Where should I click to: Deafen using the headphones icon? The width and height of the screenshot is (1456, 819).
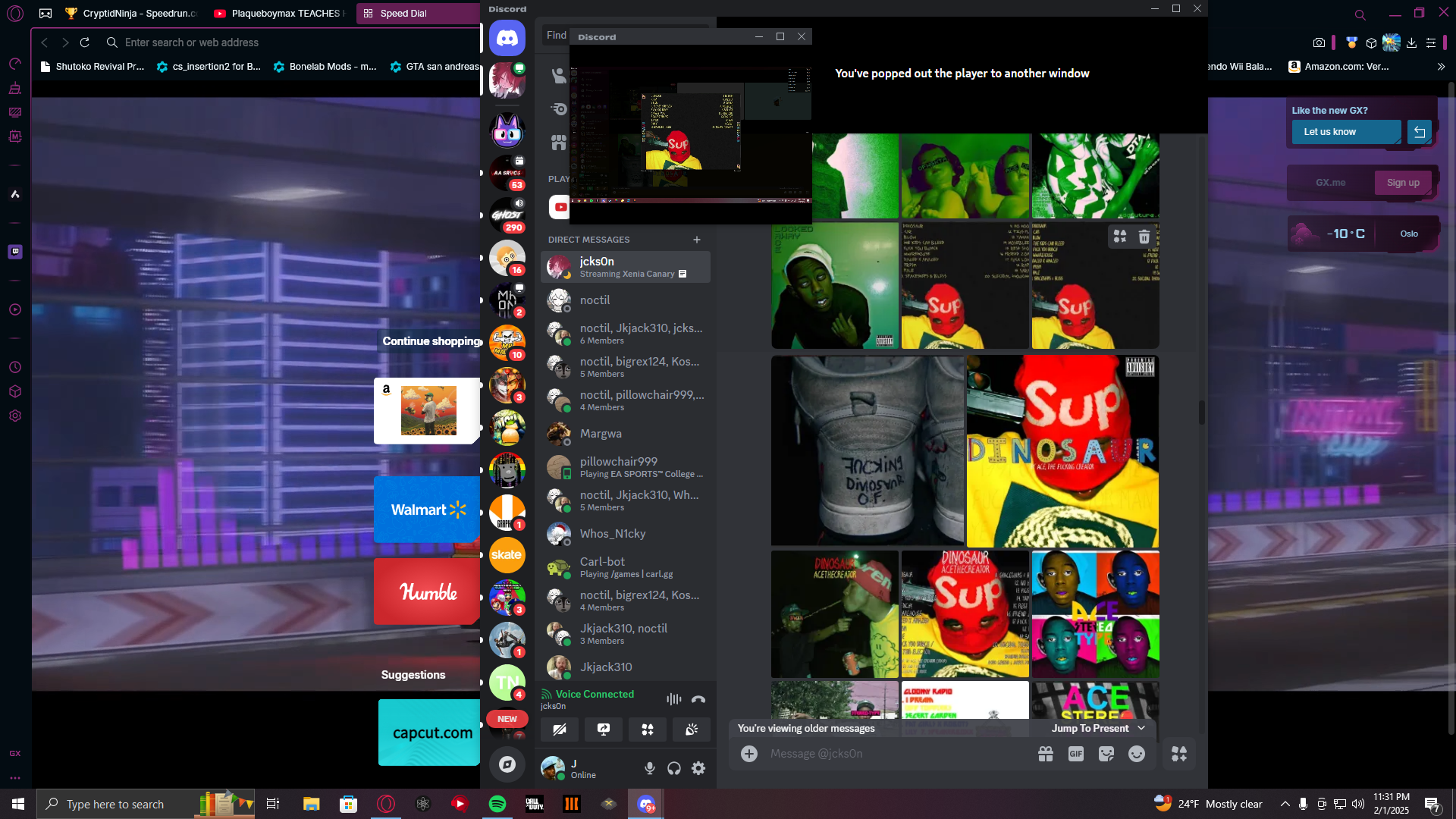tap(674, 768)
